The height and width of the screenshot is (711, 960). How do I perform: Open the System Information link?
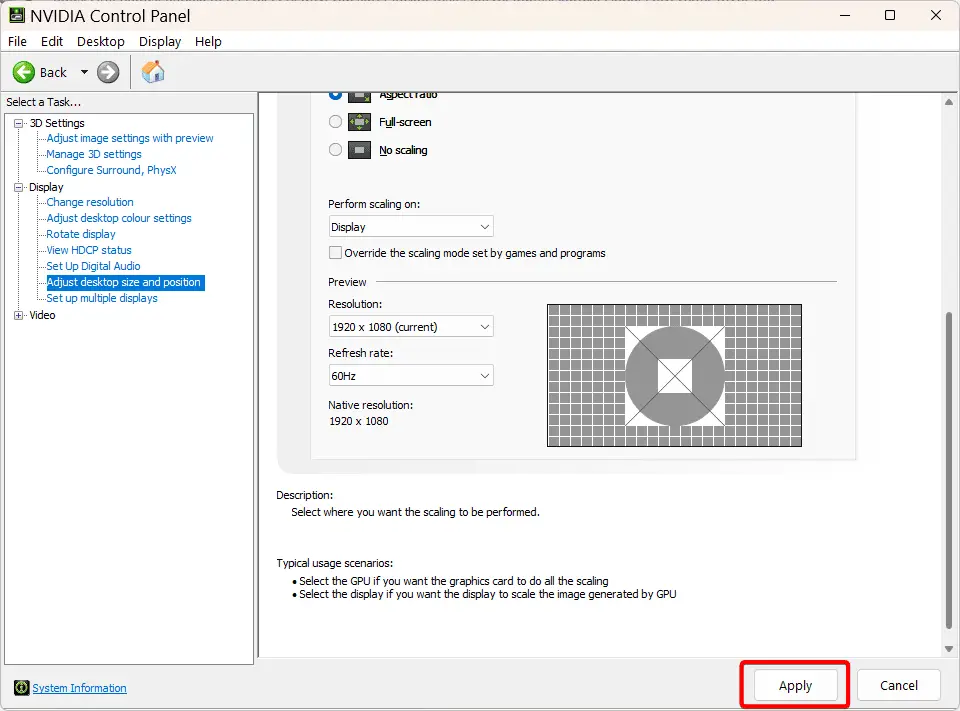pyautogui.click(x=80, y=688)
